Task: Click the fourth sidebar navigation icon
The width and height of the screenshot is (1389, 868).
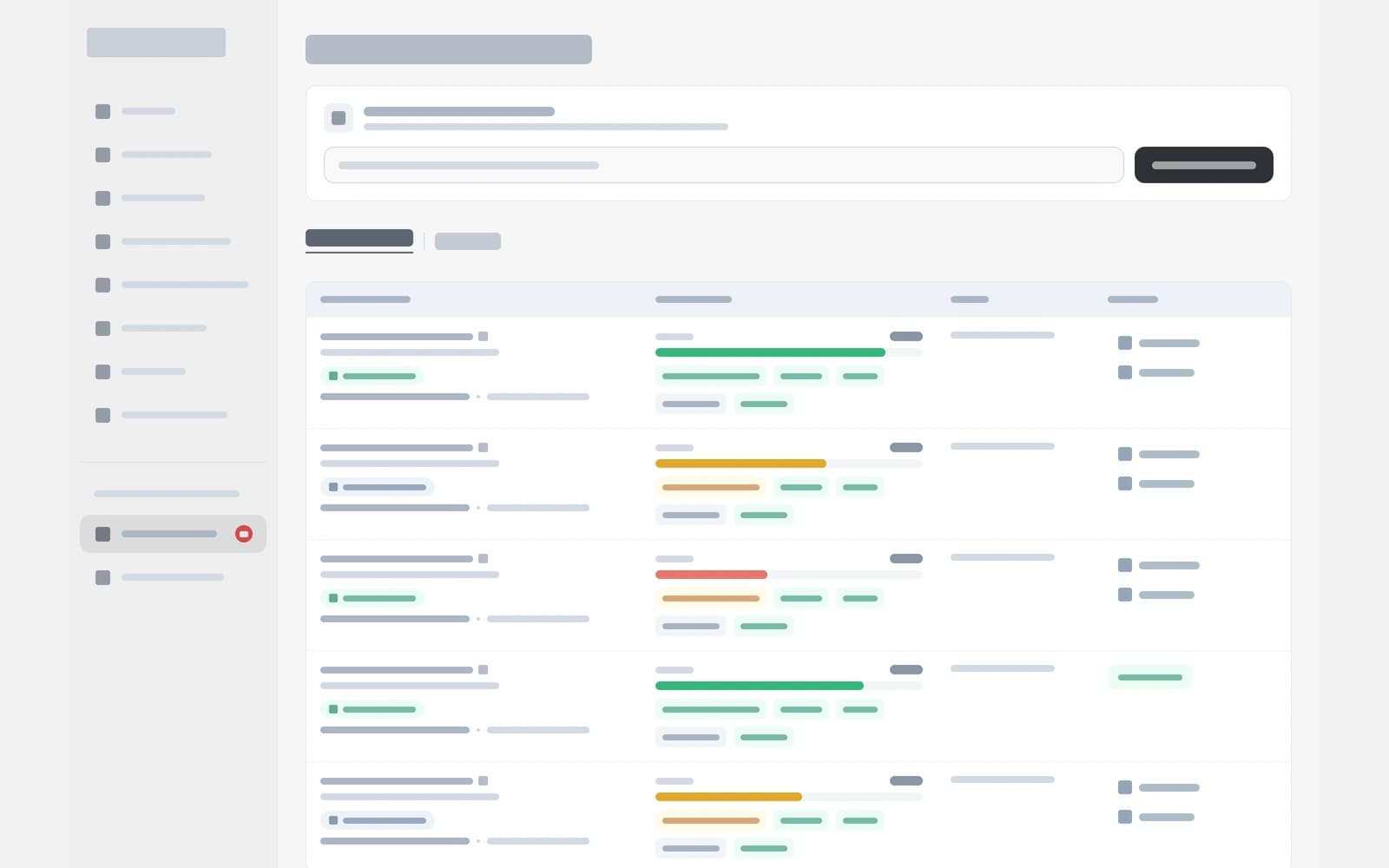Action: 102,241
